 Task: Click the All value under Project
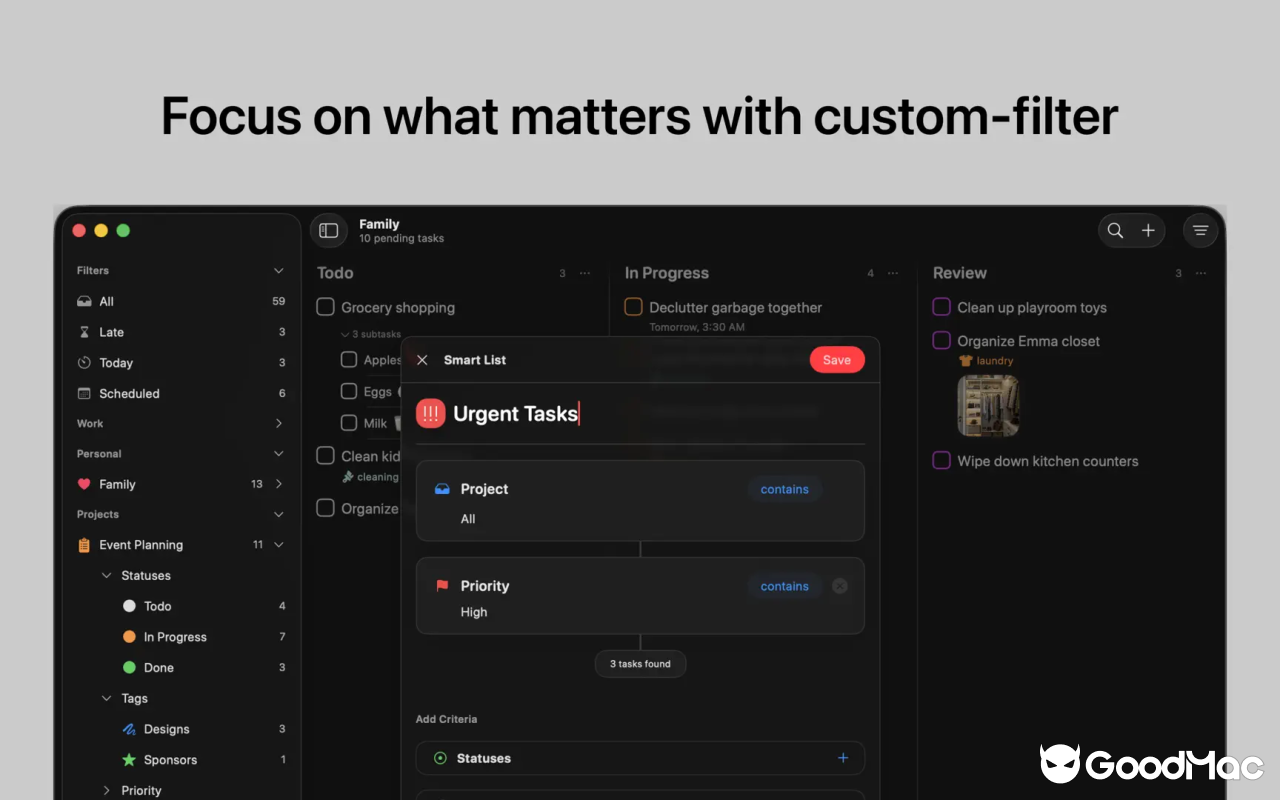click(x=468, y=519)
